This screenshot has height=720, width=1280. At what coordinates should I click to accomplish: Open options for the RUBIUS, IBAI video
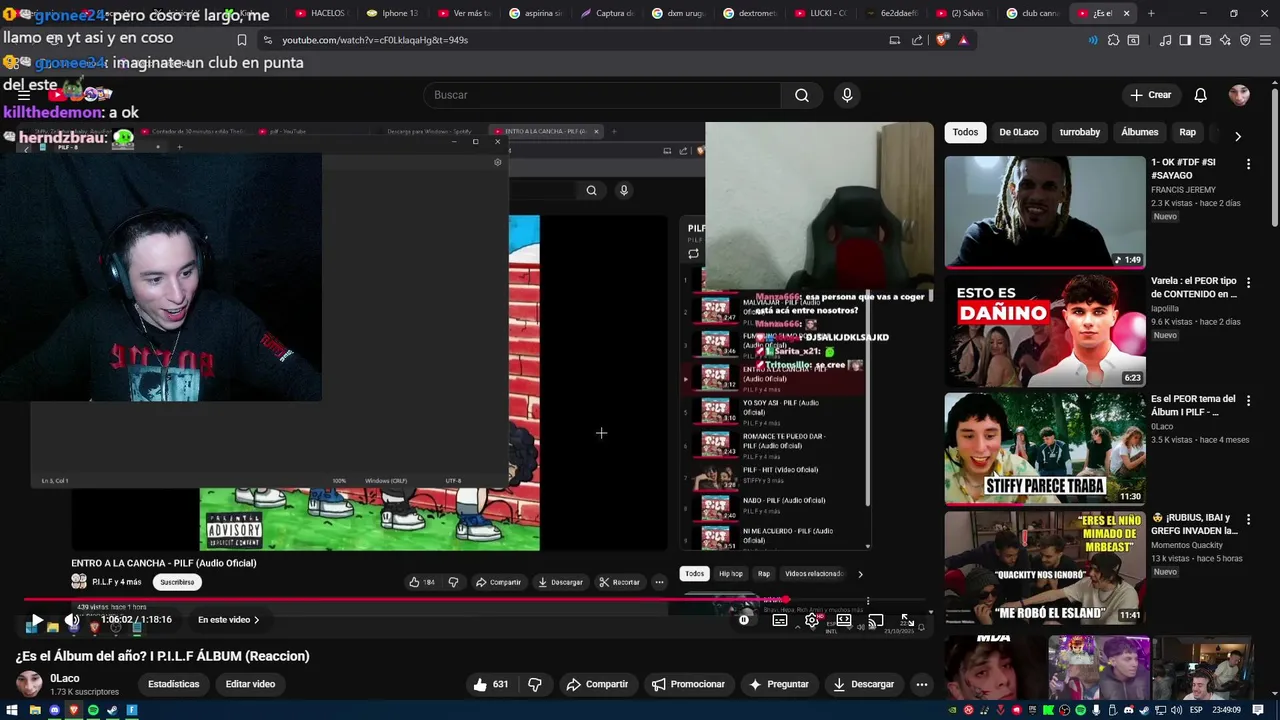[1248, 518]
